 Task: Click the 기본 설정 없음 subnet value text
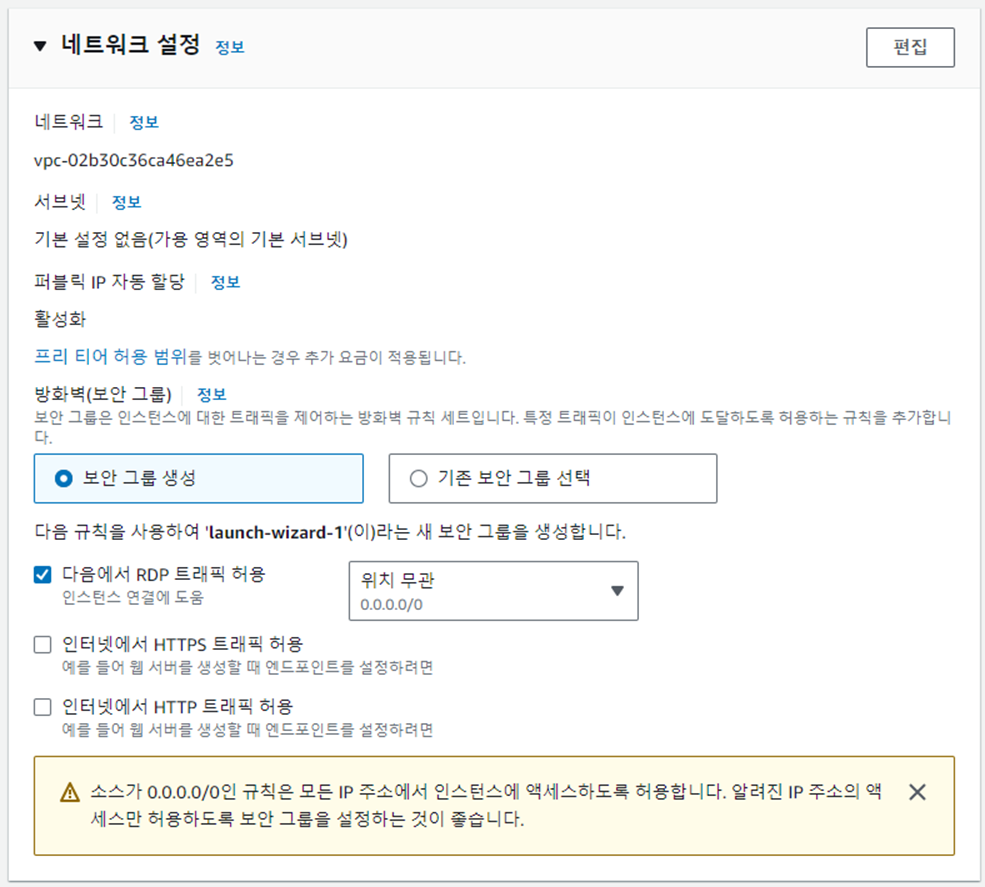coord(191,239)
